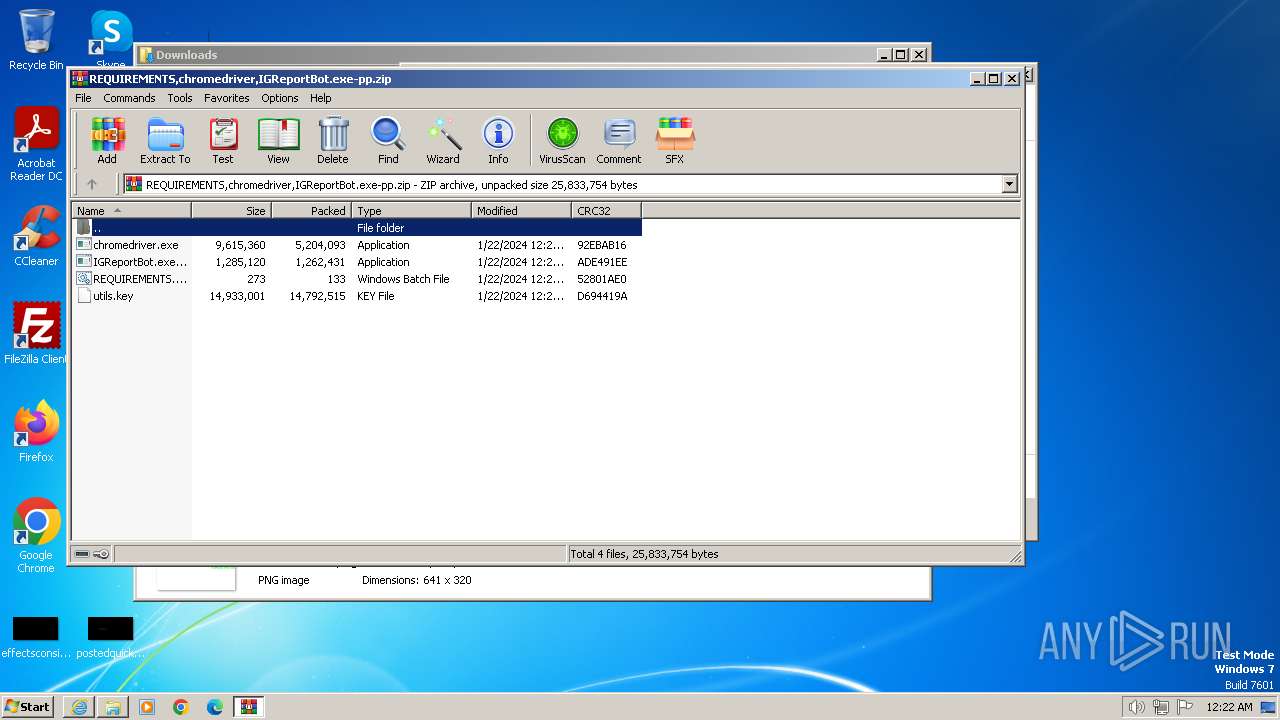Open Recycle Bin desktop icon
This screenshot has width=1280, height=720.
(x=36, y=40)
